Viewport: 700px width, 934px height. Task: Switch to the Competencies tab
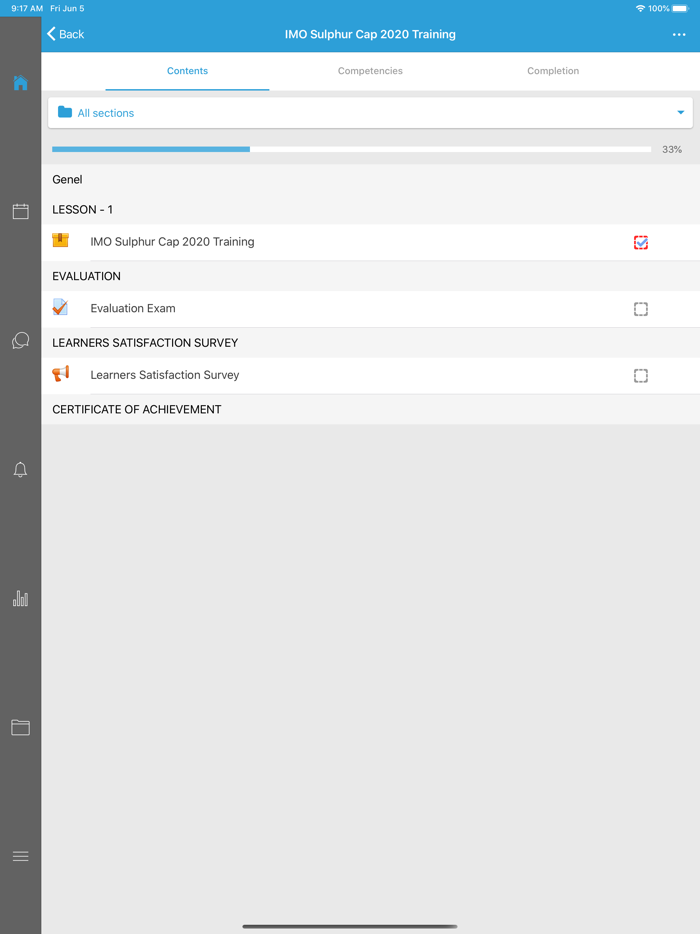(370, 71)
